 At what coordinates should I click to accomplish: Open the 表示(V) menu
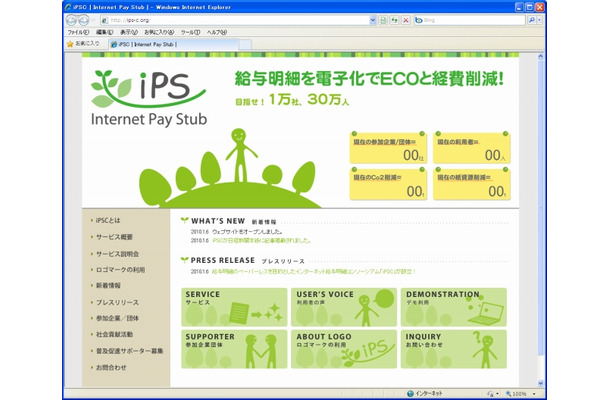pyautogui.click(x=129, y=32)
